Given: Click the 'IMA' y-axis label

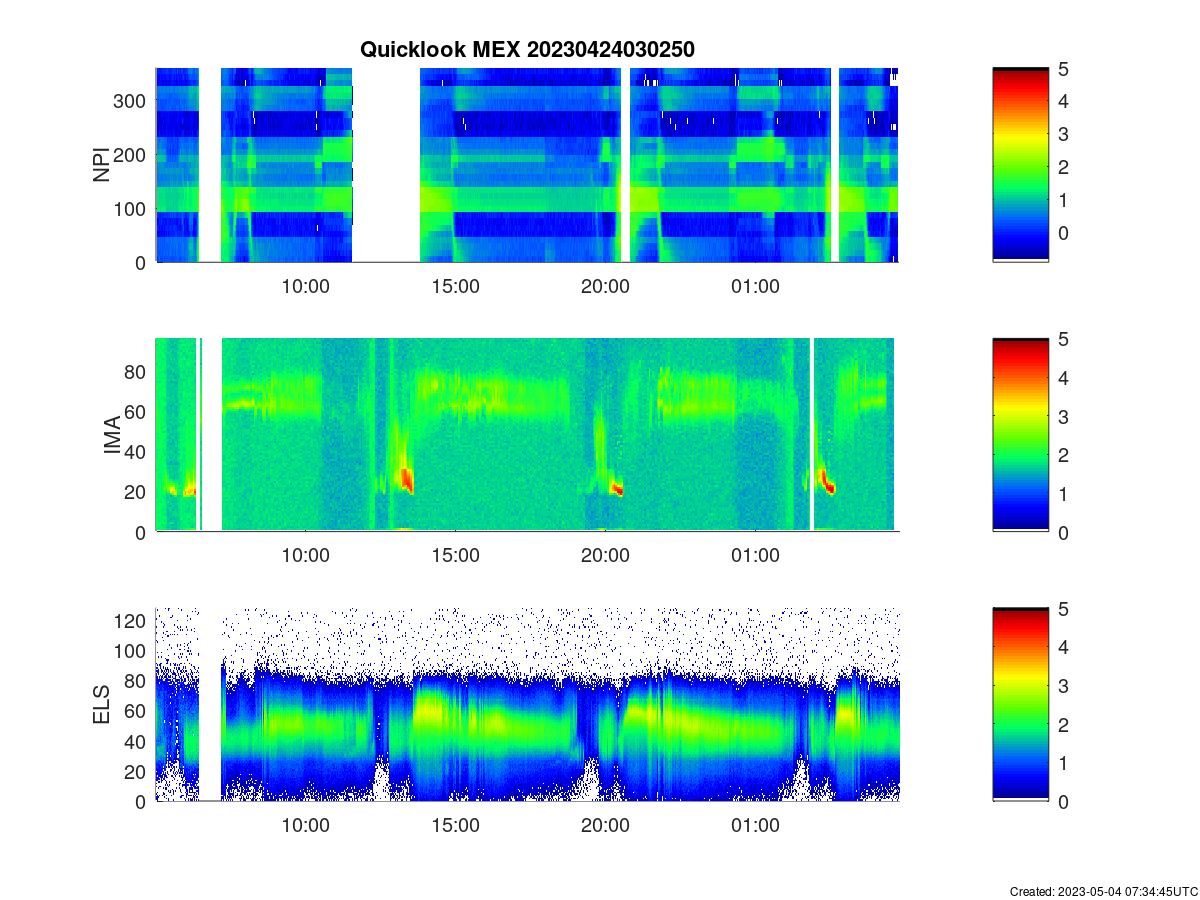Looking at the screenshot, I should coord(112,434).
